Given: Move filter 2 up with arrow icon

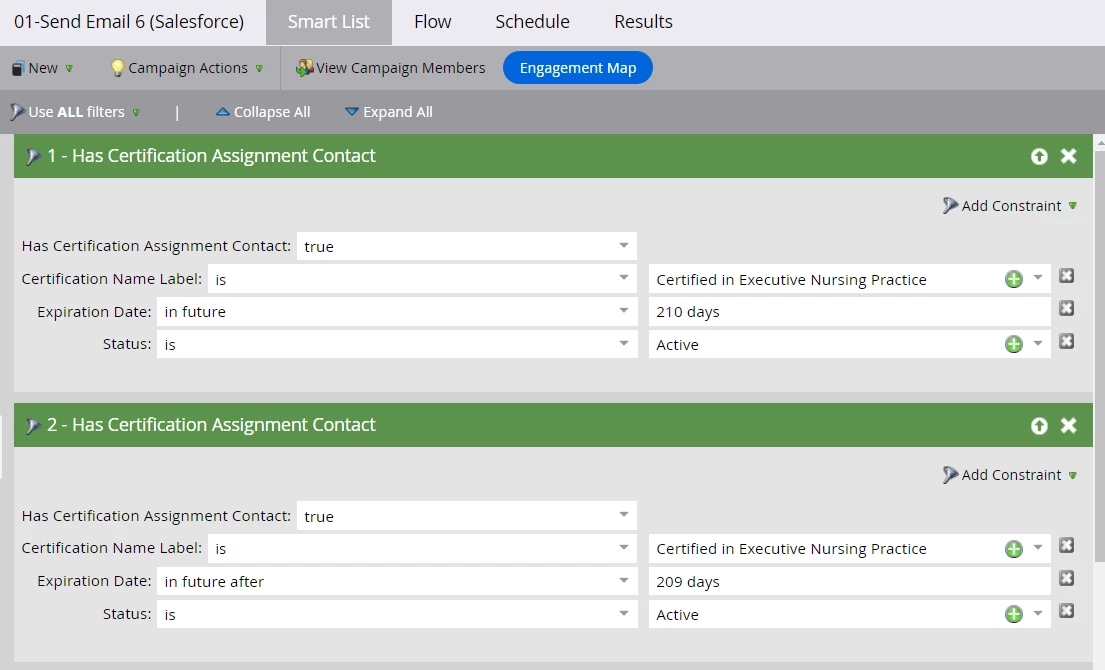Looking at the screenshot, I should [1039, 426].
